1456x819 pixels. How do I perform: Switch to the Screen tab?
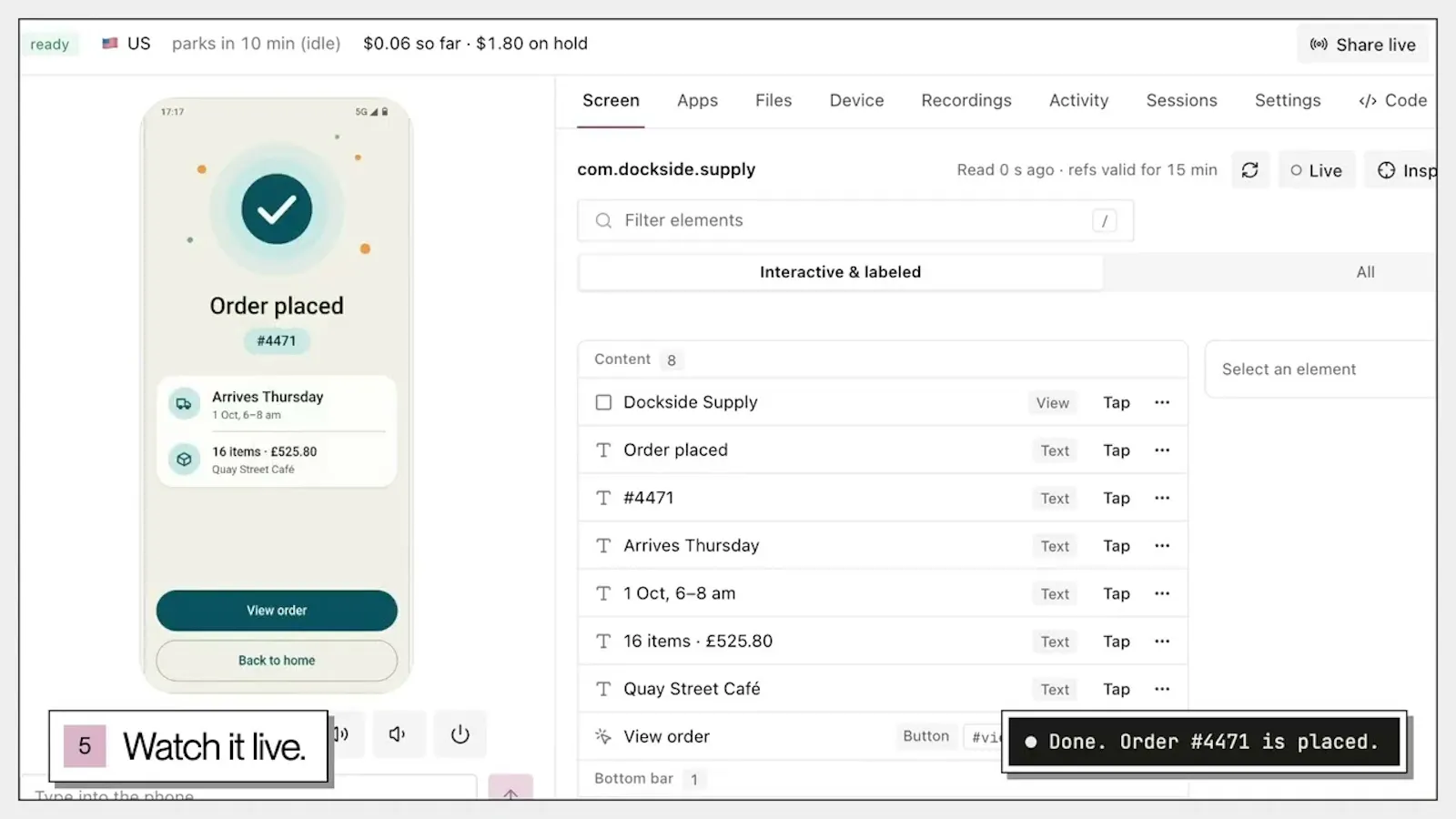click(x=611, y=101)
